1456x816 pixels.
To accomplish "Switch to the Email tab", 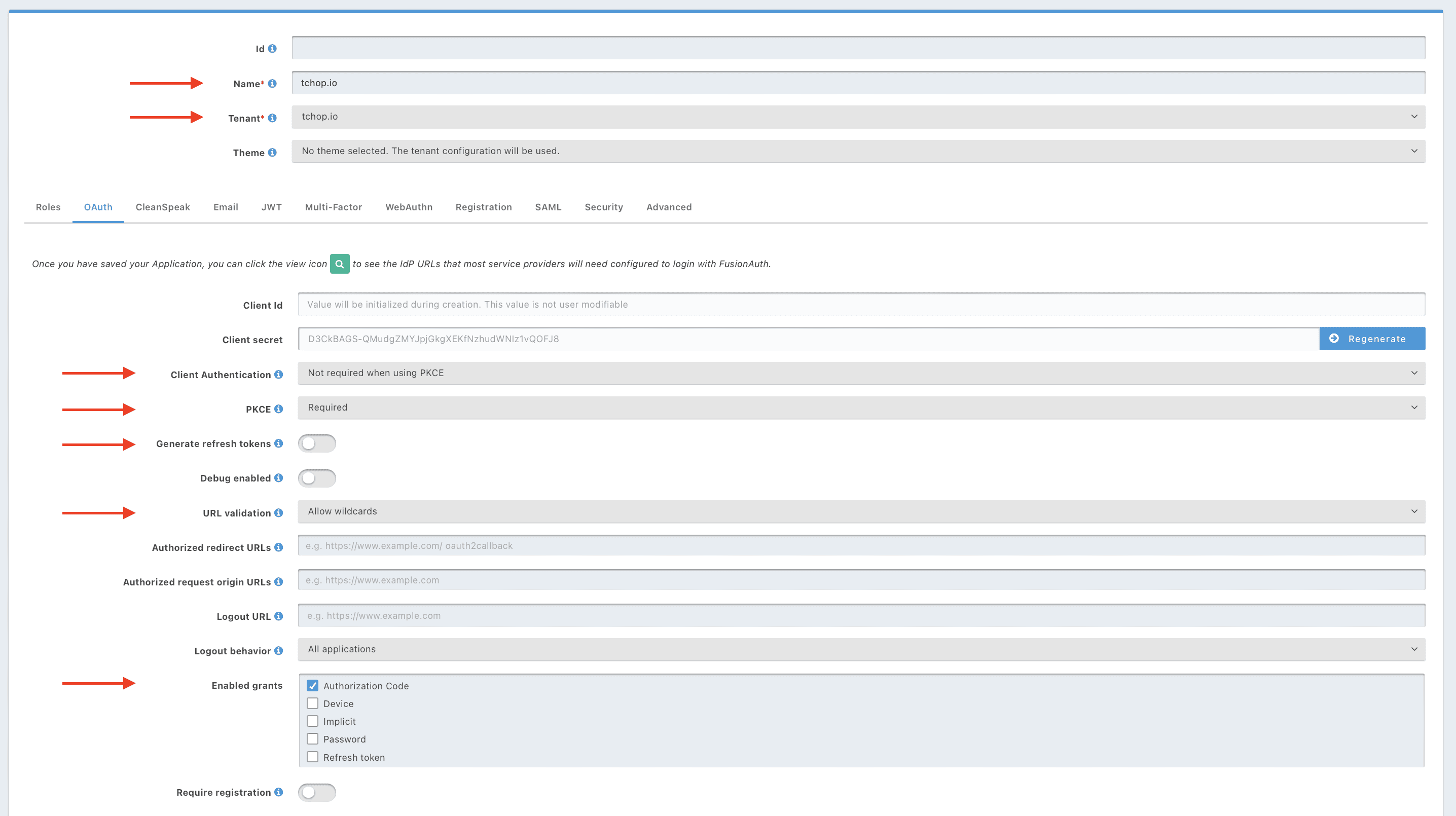I will (226, 207).
